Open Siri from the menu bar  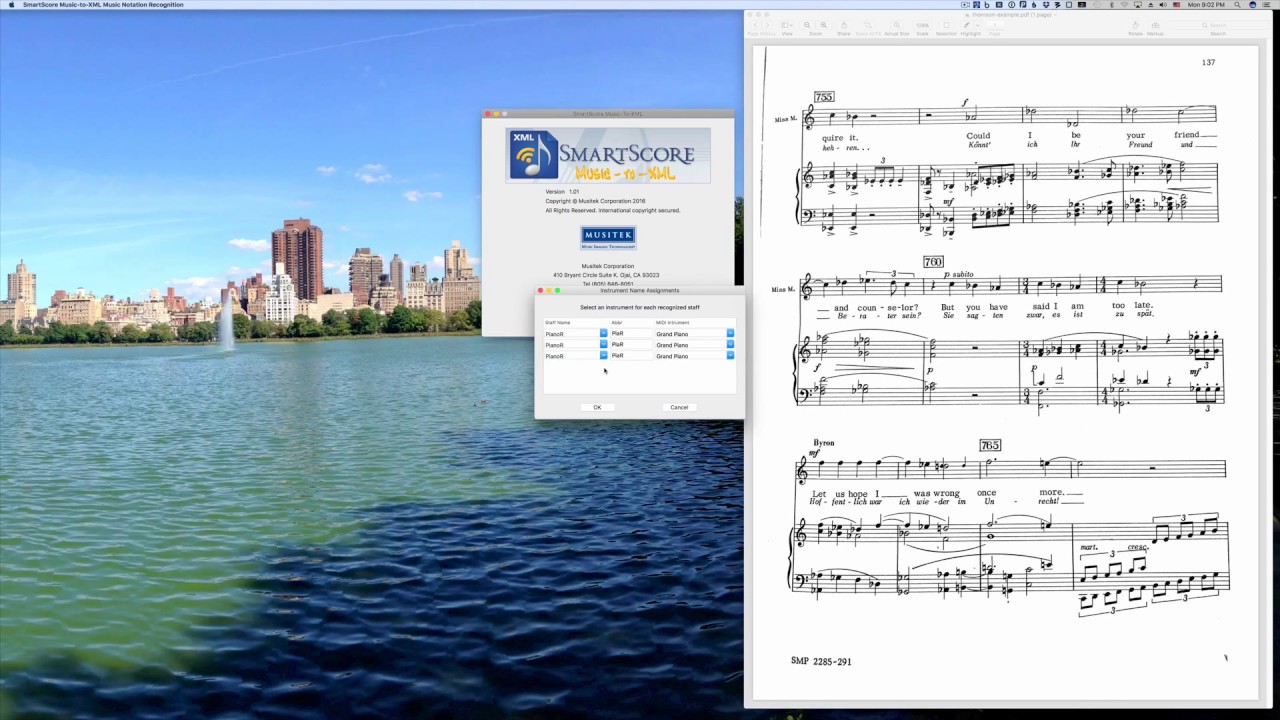1252,4
